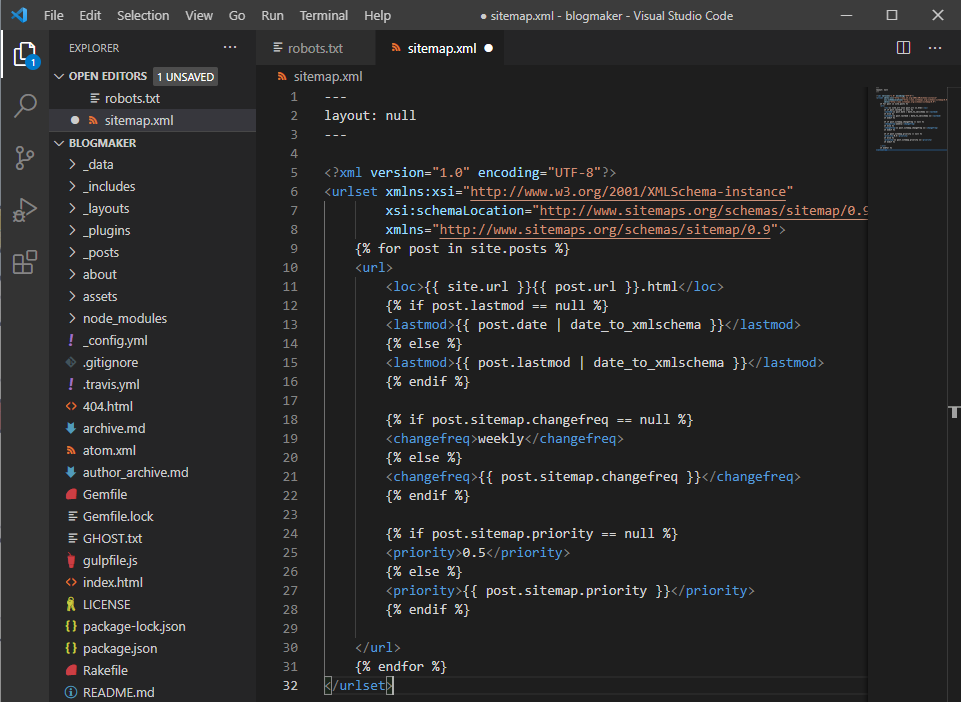
Task: Open package-lock.json in the explorer
Action: (x=134, y=627)
